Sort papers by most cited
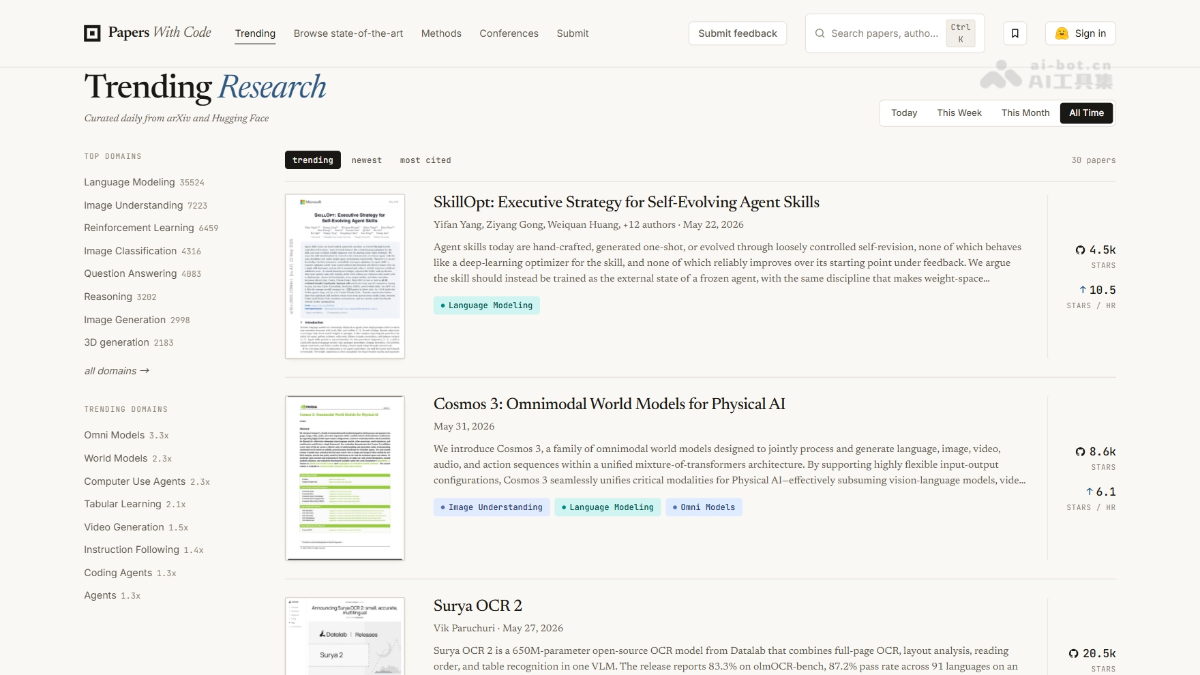The image size is (1200, 675). 425,160
